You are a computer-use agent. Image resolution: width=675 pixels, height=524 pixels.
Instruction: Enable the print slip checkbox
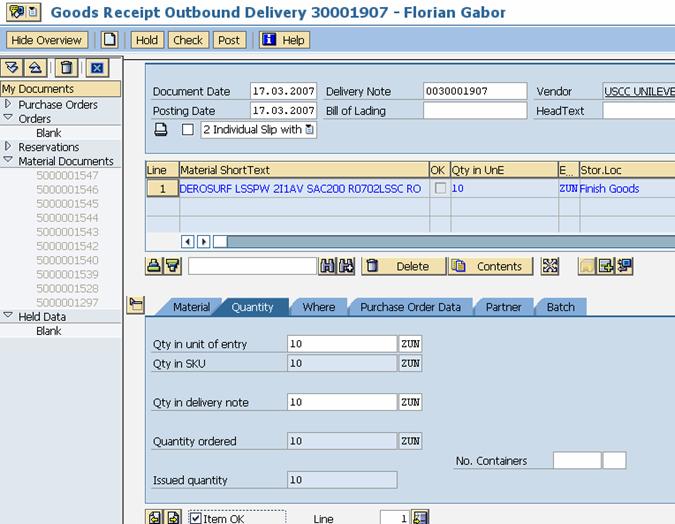tap(188, 130)
